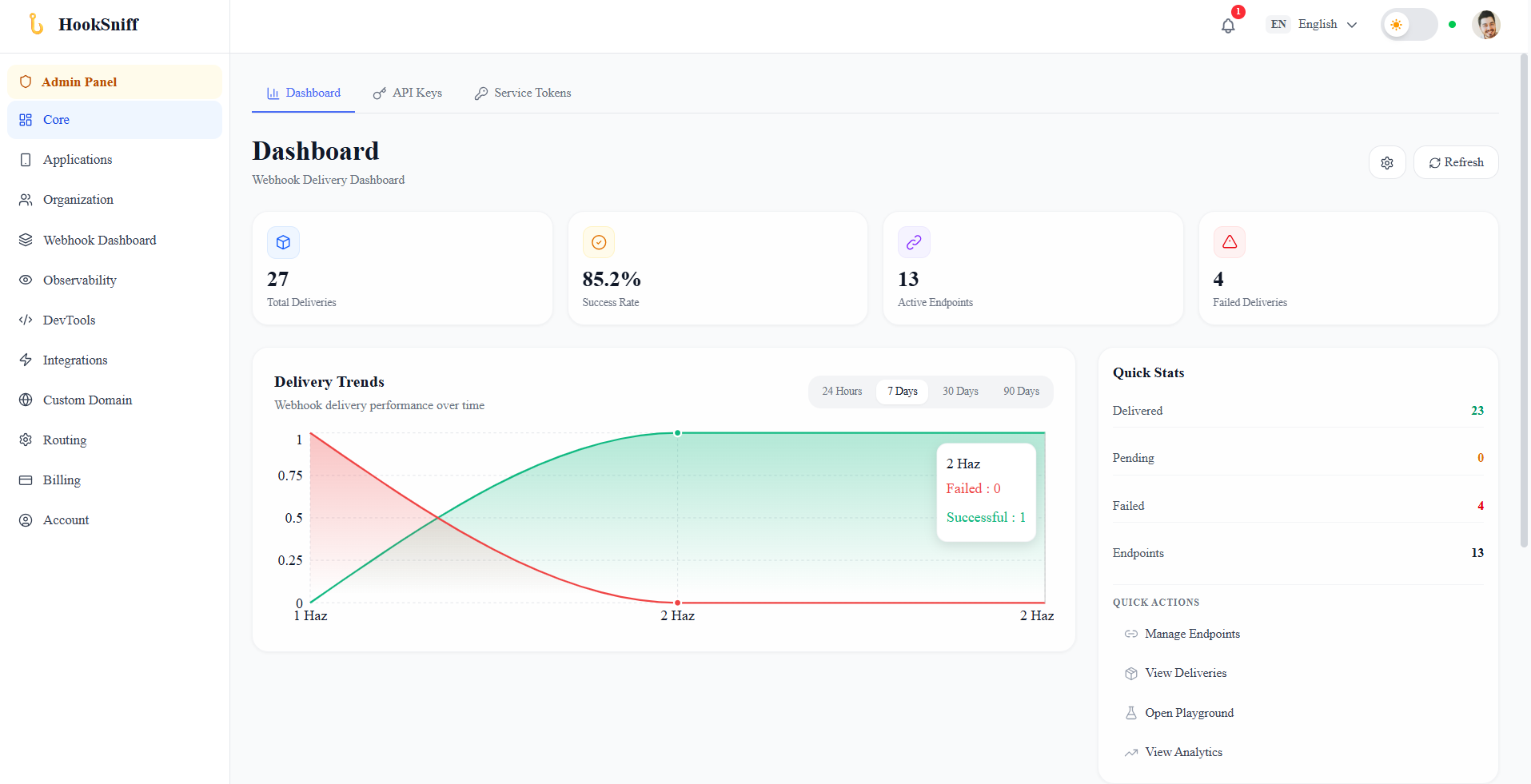
Task: Click the Routing gear icon
Action: coord(26,440)
